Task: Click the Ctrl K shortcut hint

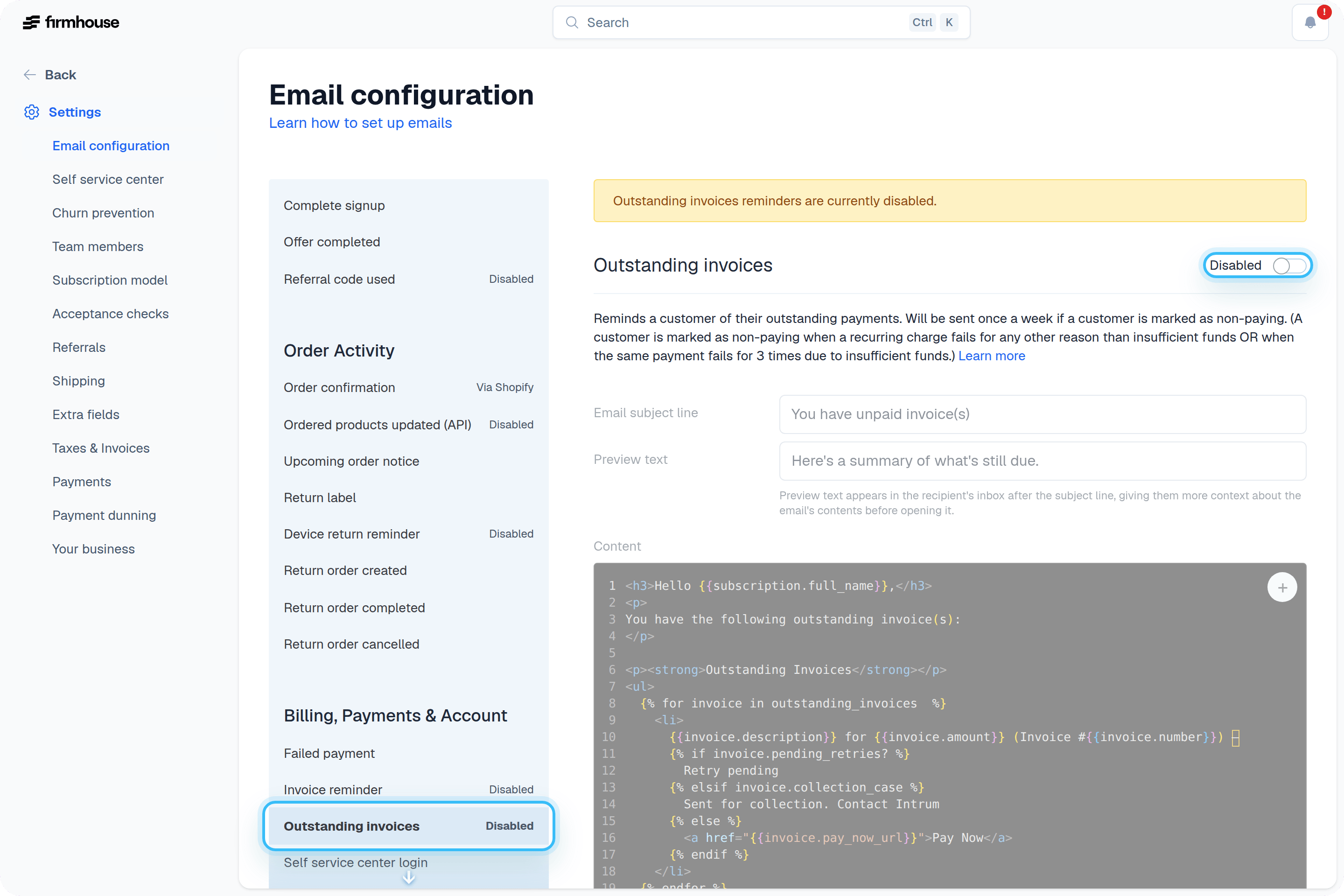Action: [934, 22]
